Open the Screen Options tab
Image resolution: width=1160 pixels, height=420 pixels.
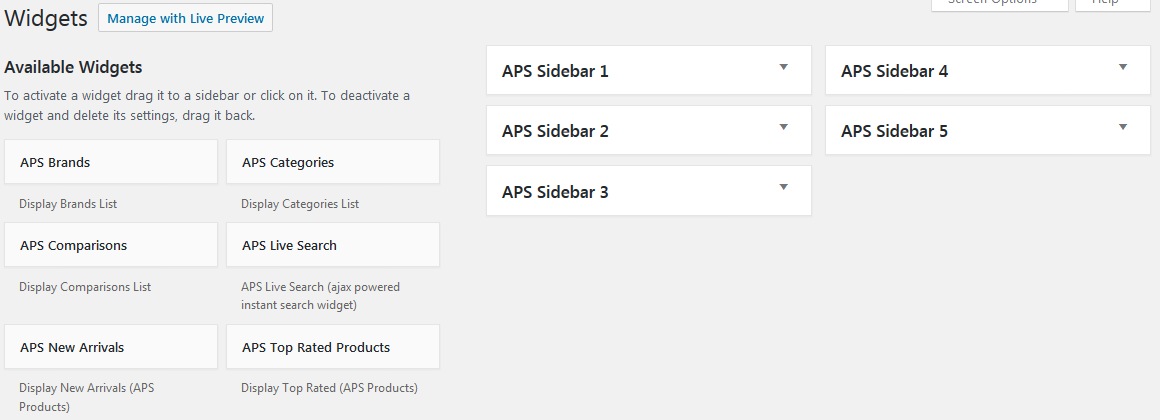click(x=999, y=4)
